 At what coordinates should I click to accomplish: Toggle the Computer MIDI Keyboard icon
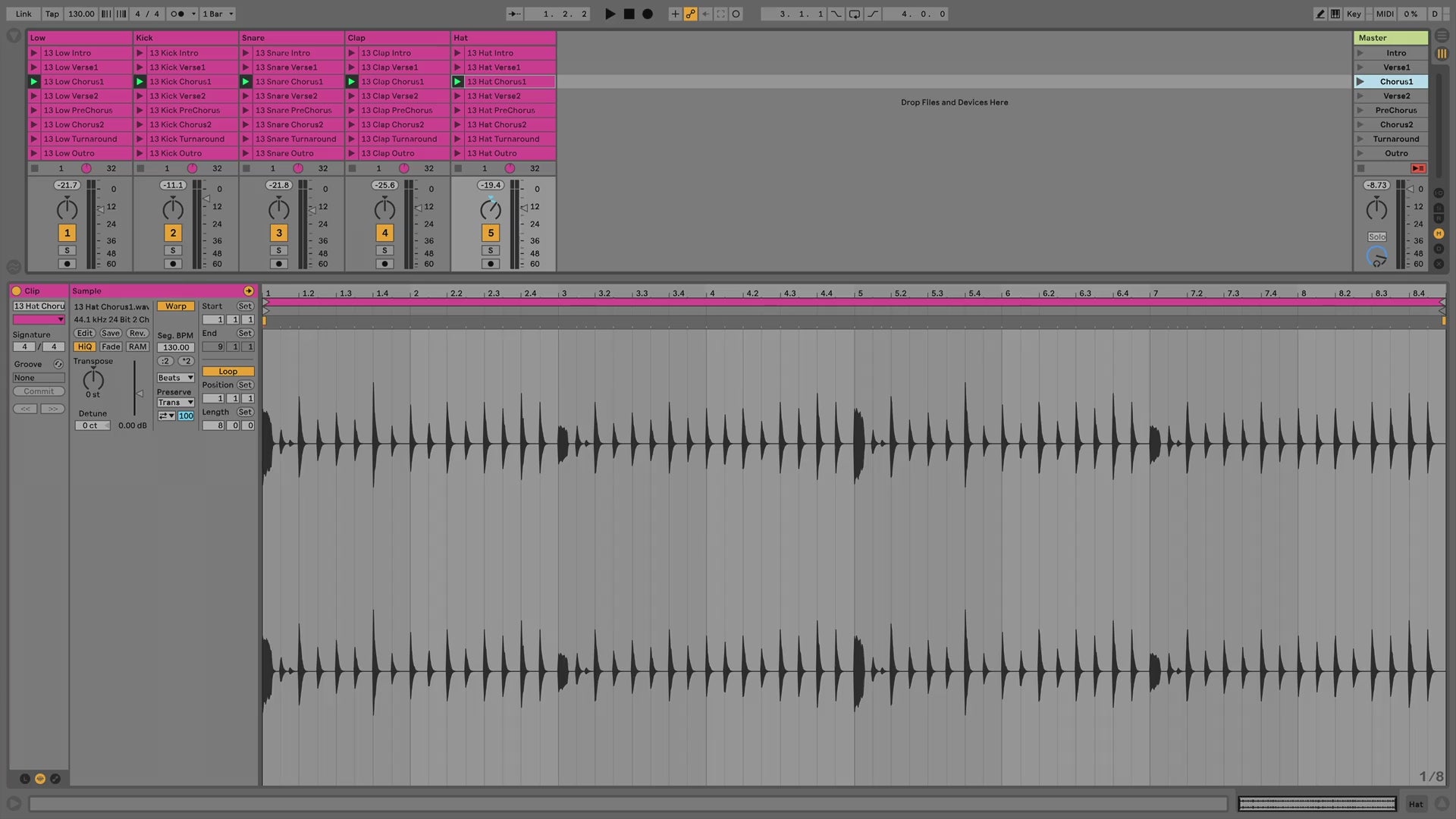point(1335,14)
